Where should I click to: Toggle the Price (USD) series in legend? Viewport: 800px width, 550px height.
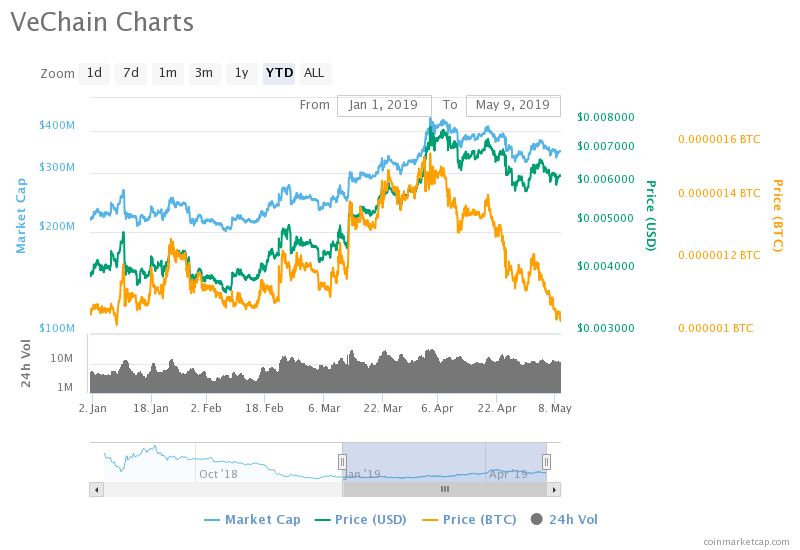(x=360, y=520)
